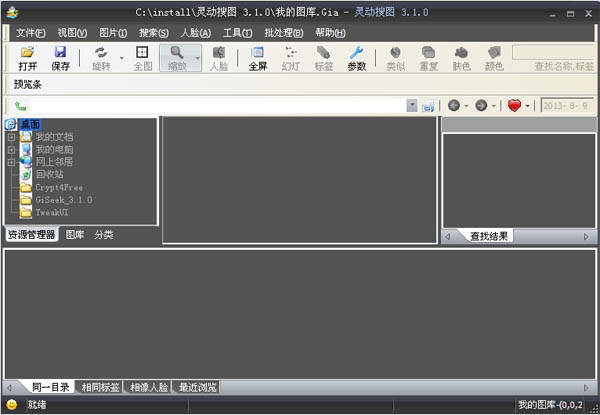Screen dimensions: 600x415
Task: Click the search name/tag input field
Action: pyautogui.click(x=555, y=52)
